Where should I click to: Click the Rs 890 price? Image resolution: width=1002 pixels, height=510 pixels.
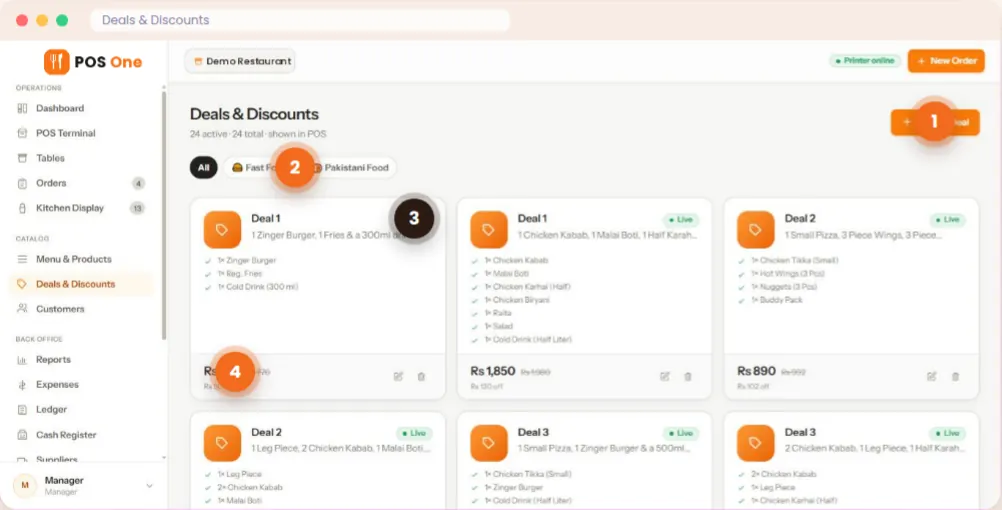[757, 371]
